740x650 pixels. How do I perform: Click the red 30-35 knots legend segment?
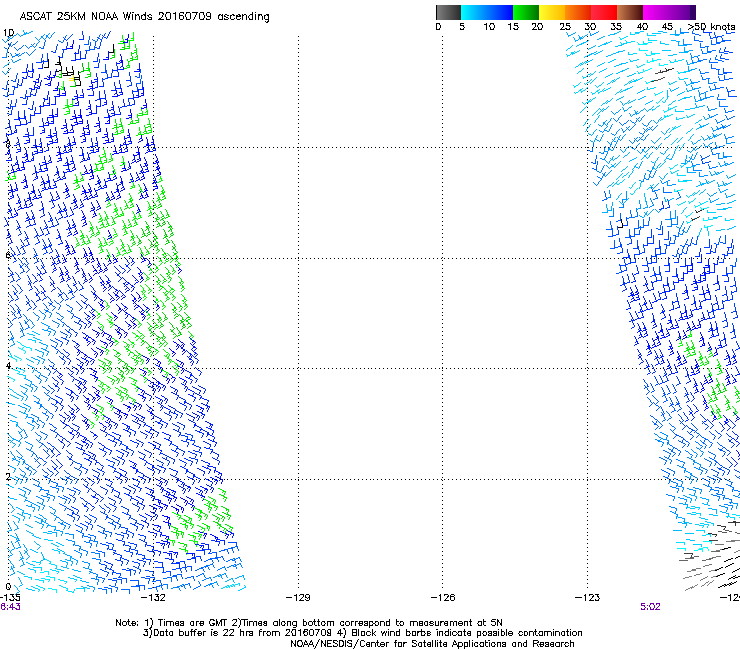tap(604, 12)
